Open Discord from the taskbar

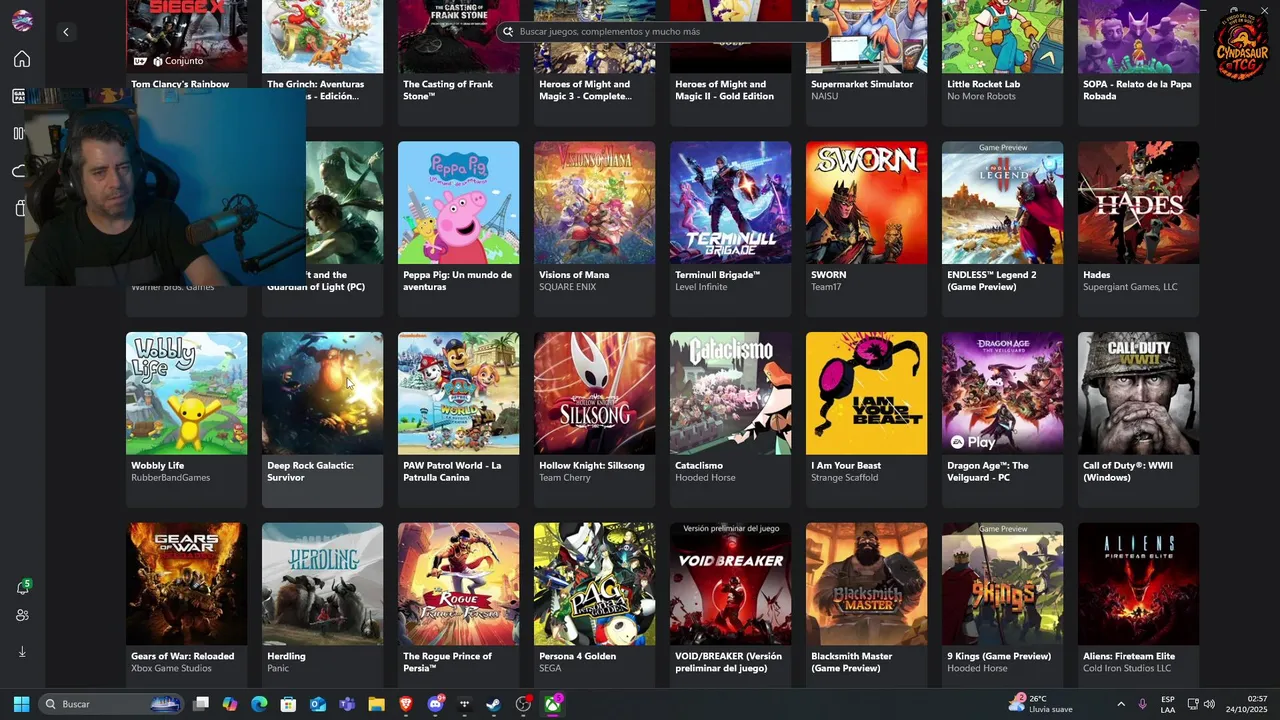[435, 704]
